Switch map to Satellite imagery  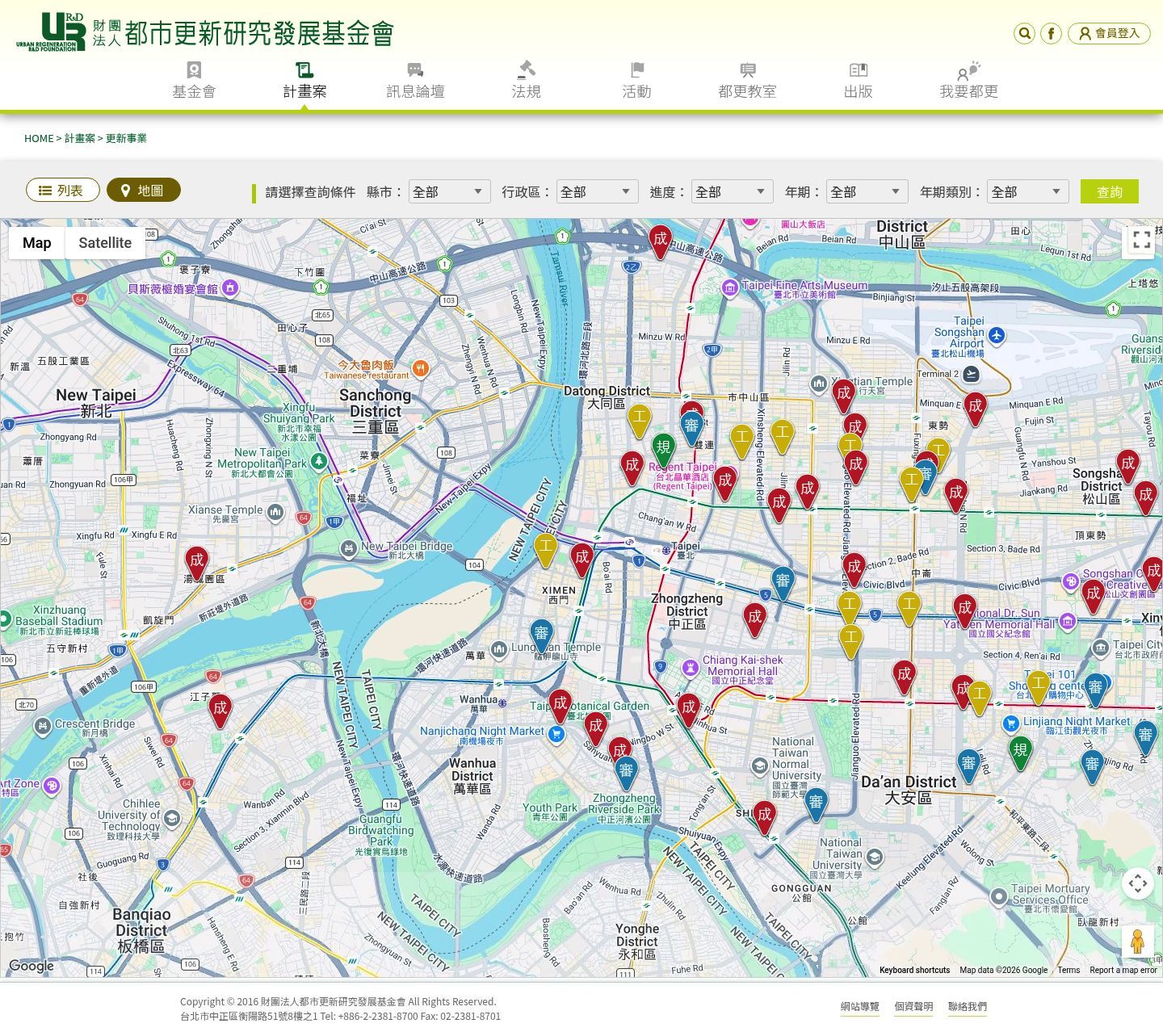(x=105, y=243)
